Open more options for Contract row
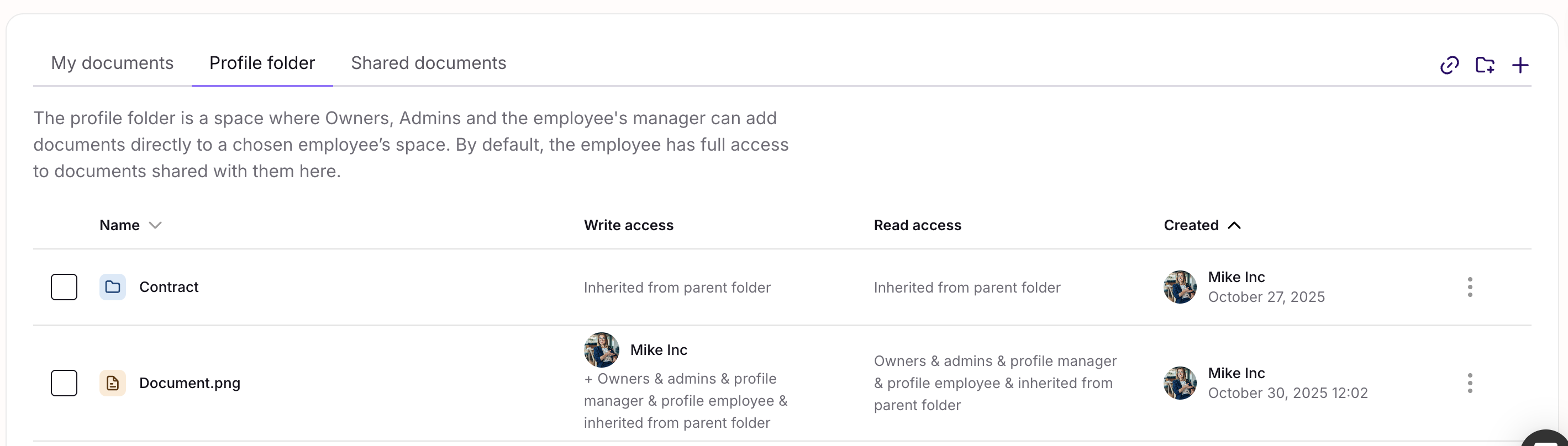Image resolution: width=1568 pixels, height=446 pixels. coord(1470,287)
